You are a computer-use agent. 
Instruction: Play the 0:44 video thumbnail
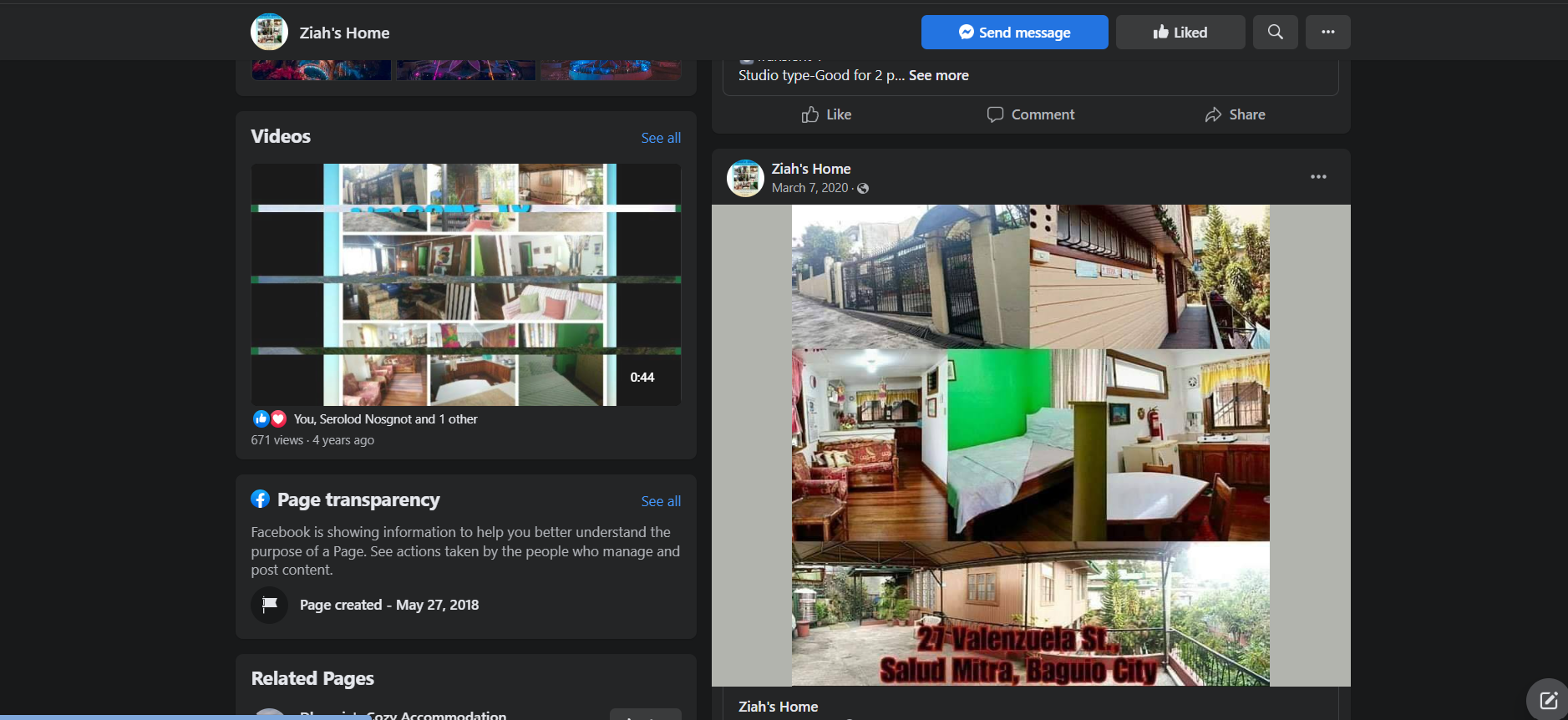coord(466,285)
